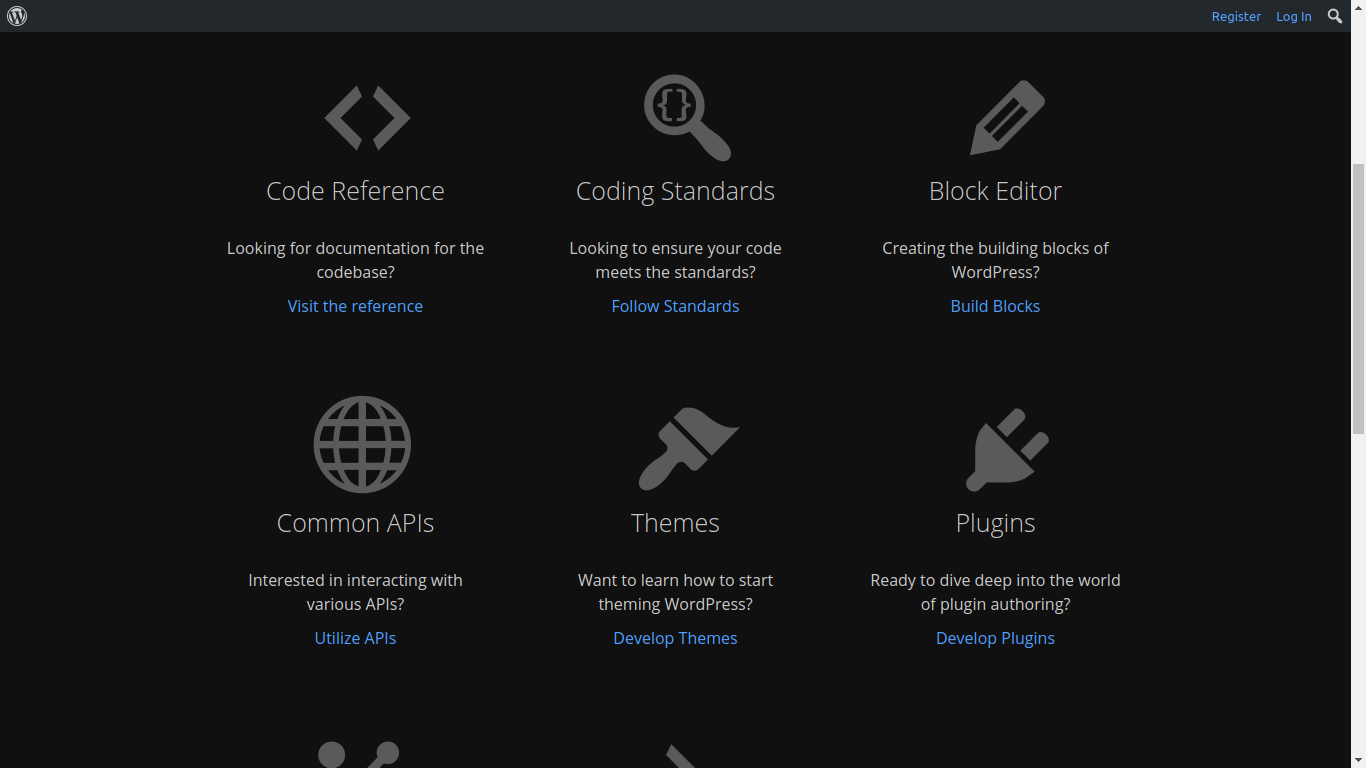Click the text 'Looking to ensure your code meets the standards?'
Screen dimensions: 1366x768
coord(675,260)
